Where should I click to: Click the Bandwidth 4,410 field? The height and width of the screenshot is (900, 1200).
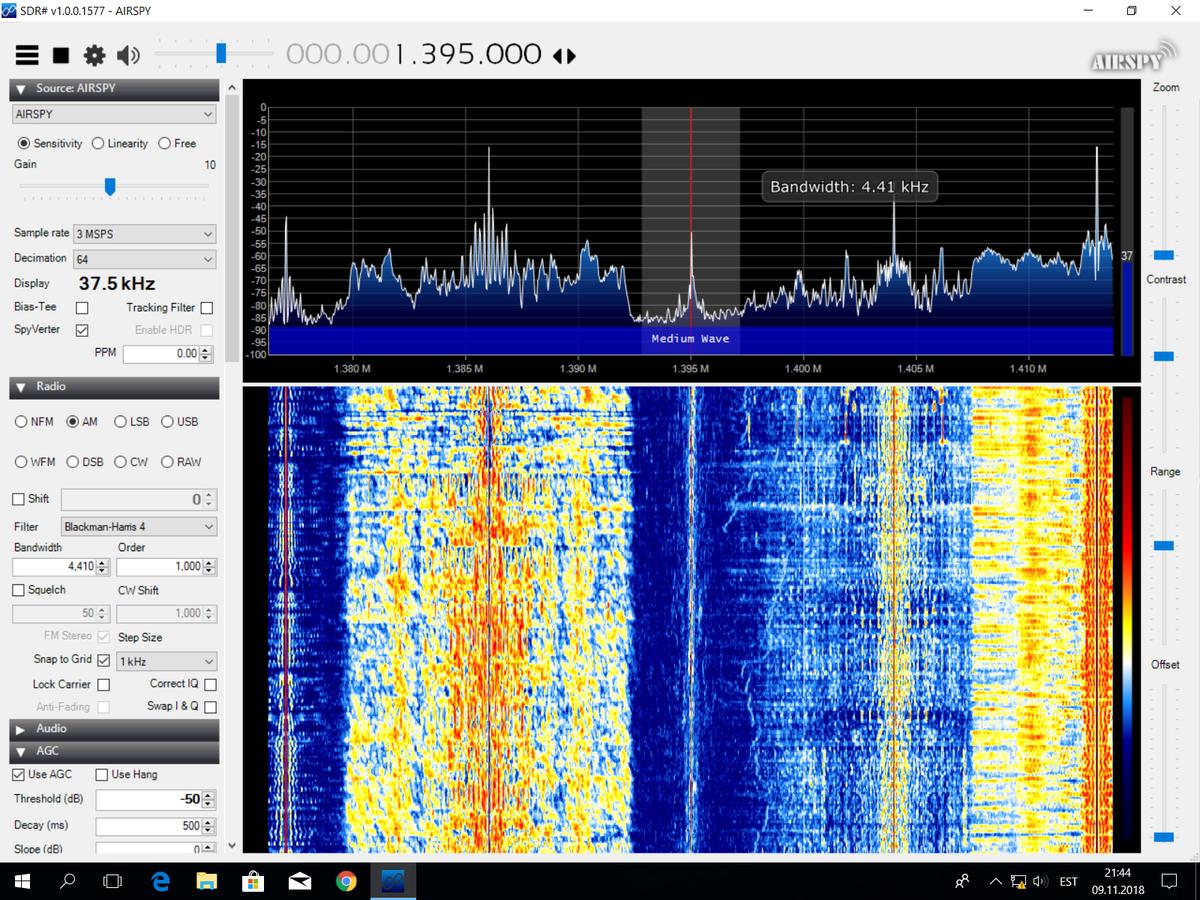pyautogui.click(x=54, y=567)
